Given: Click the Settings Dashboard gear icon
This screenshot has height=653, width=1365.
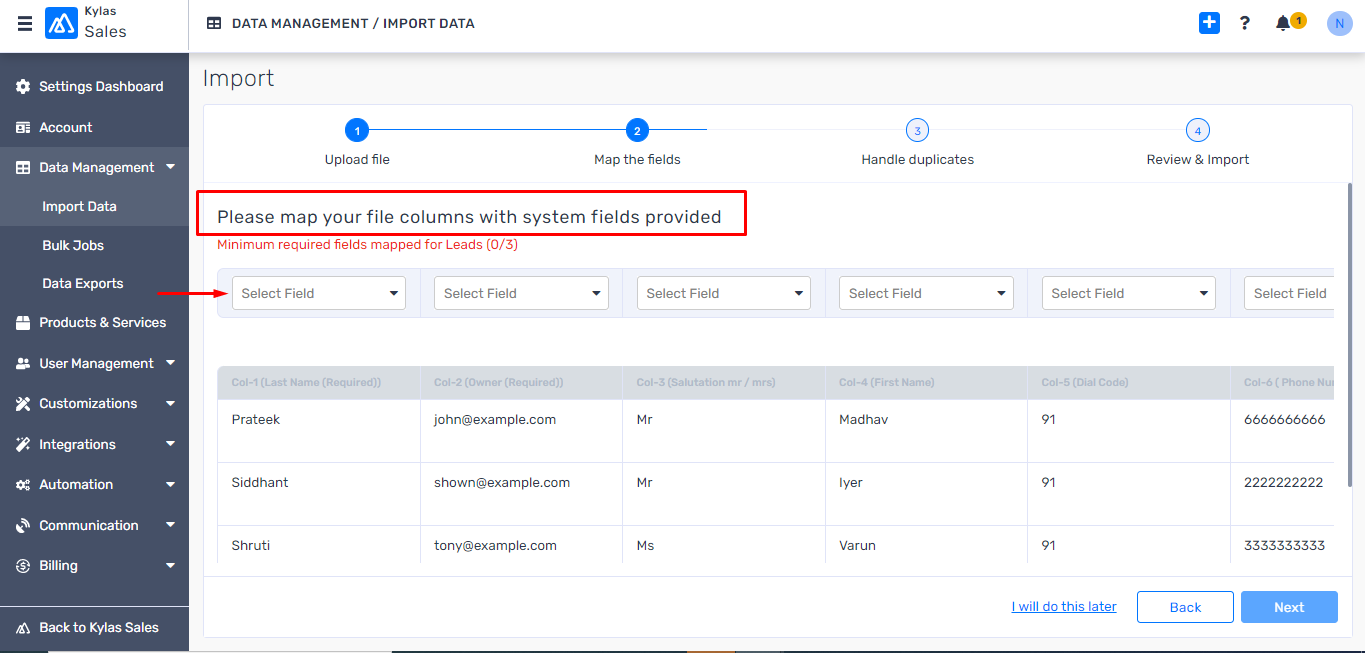Looking at the screenshot, I should click(x=23, y=87).
